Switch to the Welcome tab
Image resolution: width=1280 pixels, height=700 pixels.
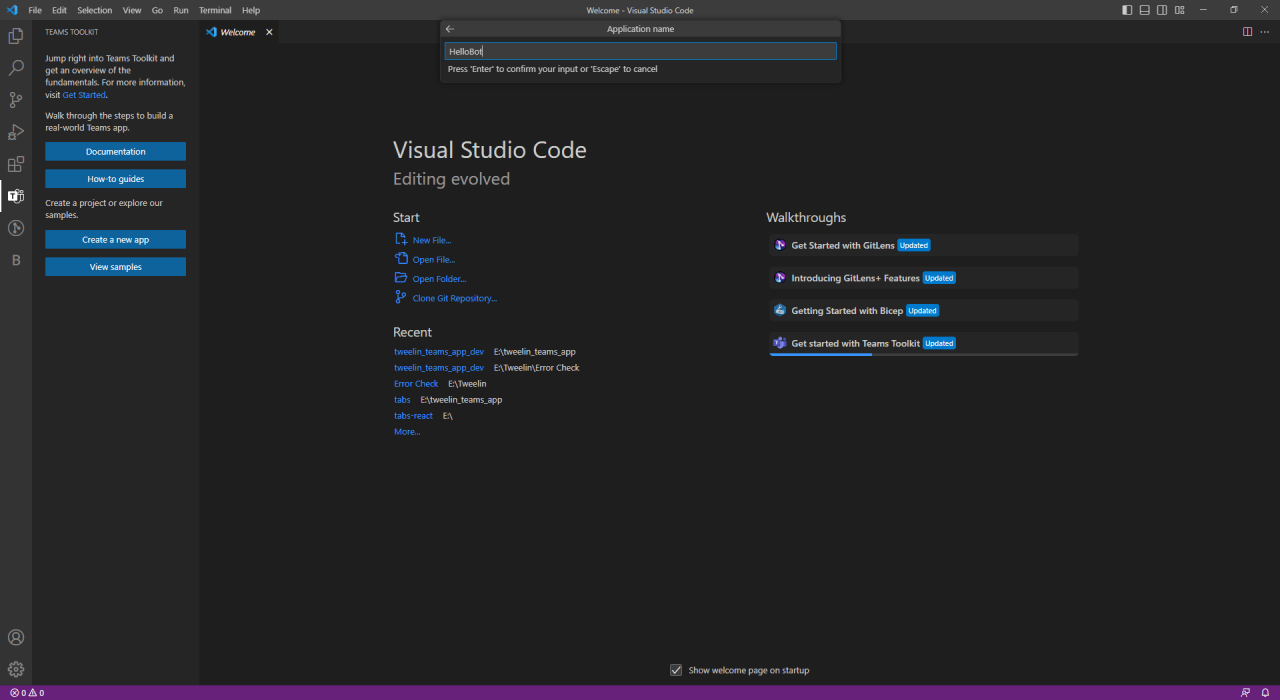tap(239, 31)
